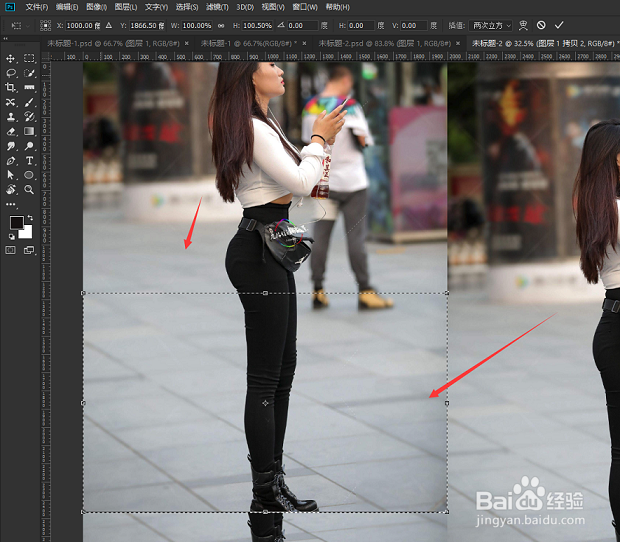The width and height of the screenshot is (620, 542).
Task: Toggle maintain aspect ratio link icon
Action: click(221, 26)
